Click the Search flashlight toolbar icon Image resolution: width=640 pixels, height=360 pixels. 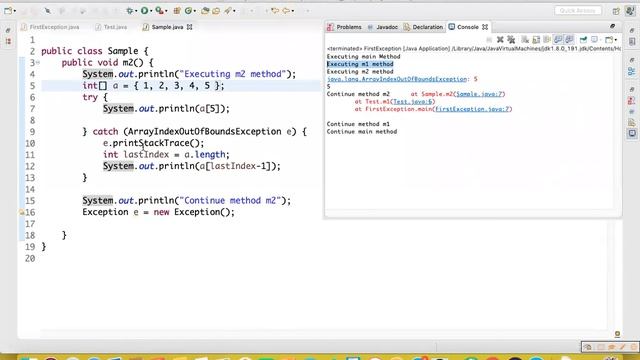pos(227,11)
